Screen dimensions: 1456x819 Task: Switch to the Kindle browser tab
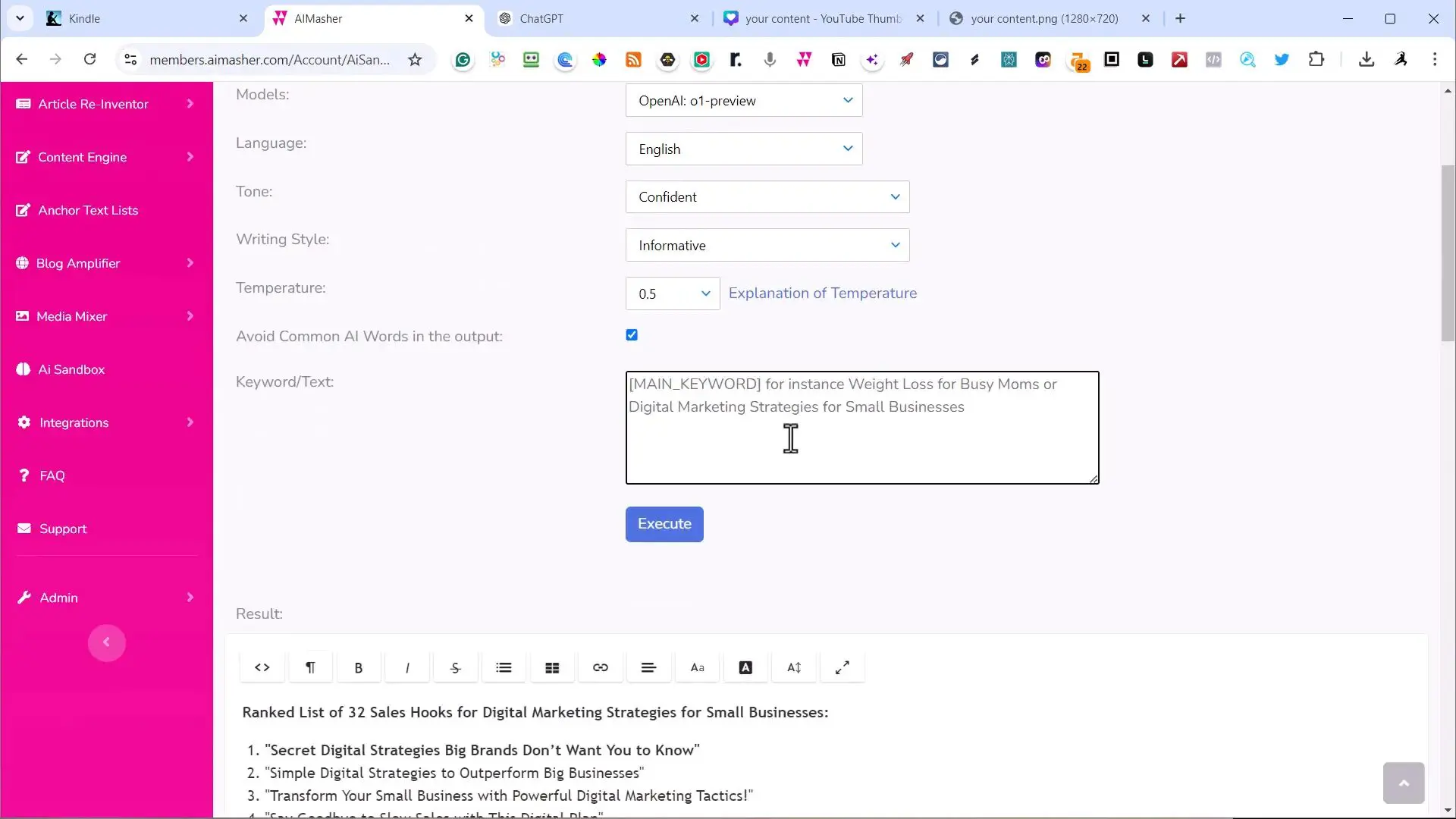pos(148,19)
